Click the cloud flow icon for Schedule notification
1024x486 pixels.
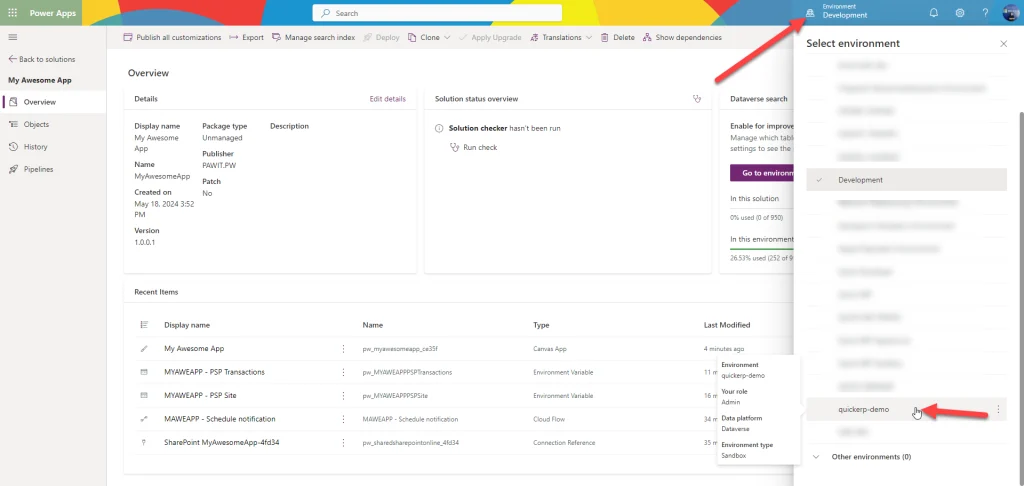point(144,419)
